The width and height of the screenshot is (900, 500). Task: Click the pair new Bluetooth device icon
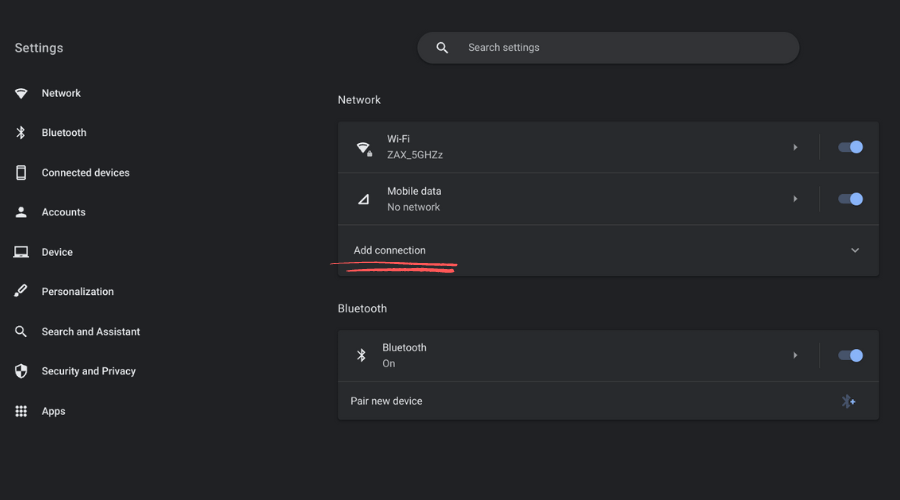tap(848, 401)
